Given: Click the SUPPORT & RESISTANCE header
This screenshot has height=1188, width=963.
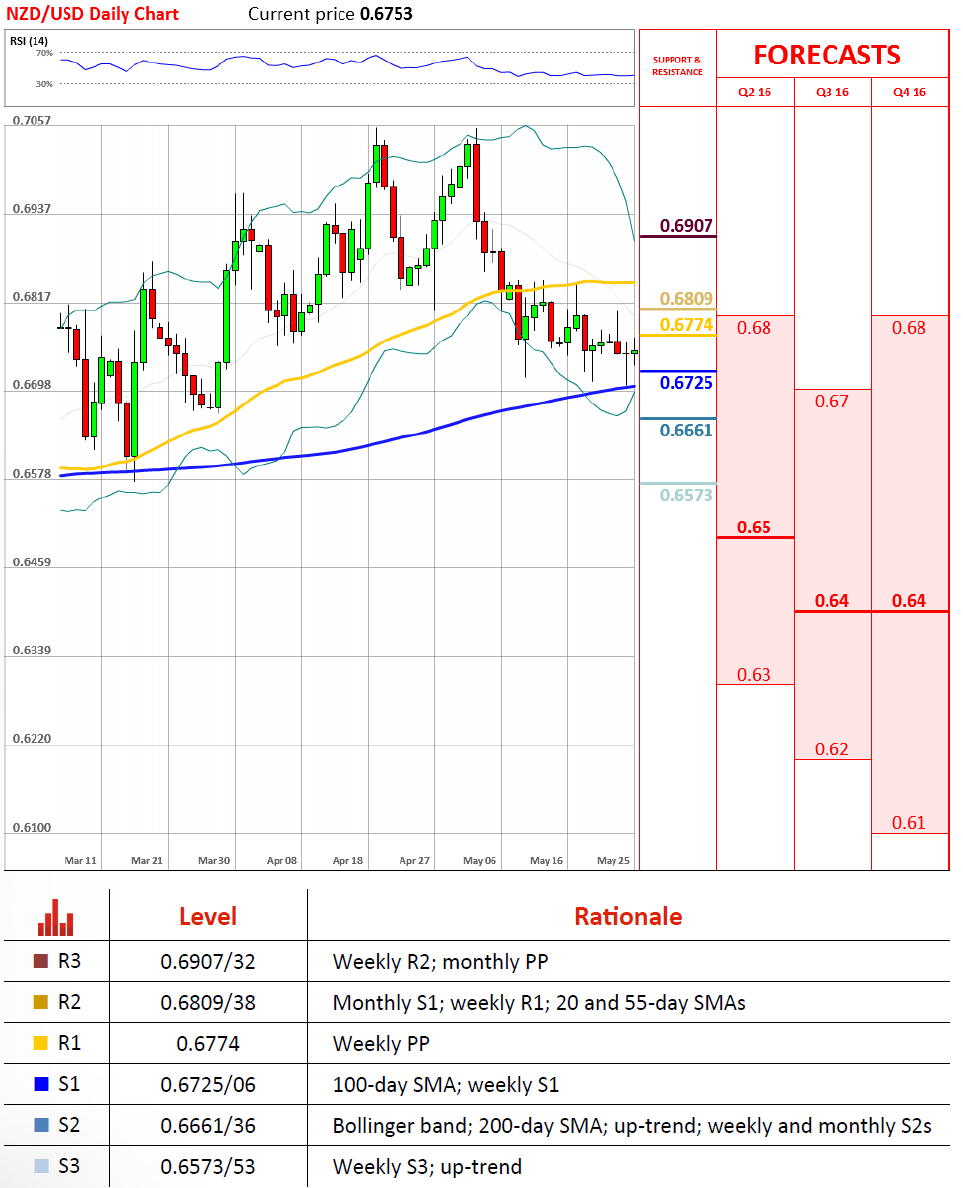Looking at the screenshot, I should click(677, 66).
